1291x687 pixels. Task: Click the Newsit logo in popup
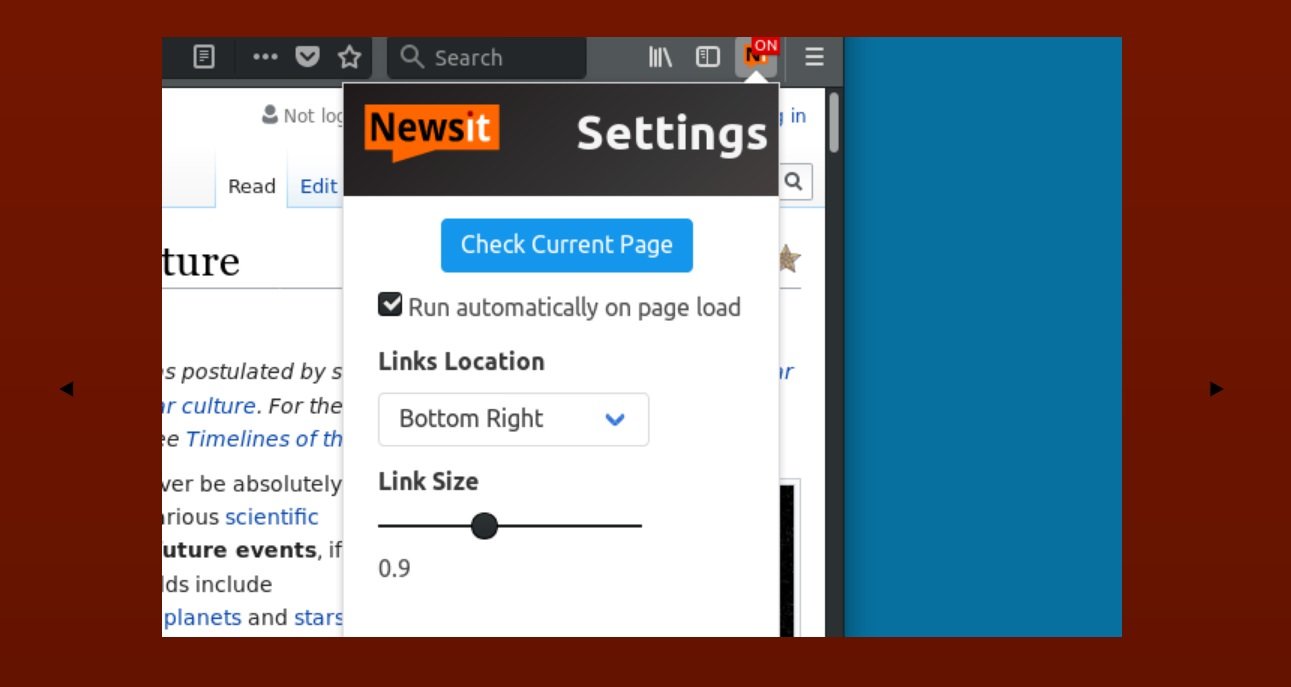432,132
